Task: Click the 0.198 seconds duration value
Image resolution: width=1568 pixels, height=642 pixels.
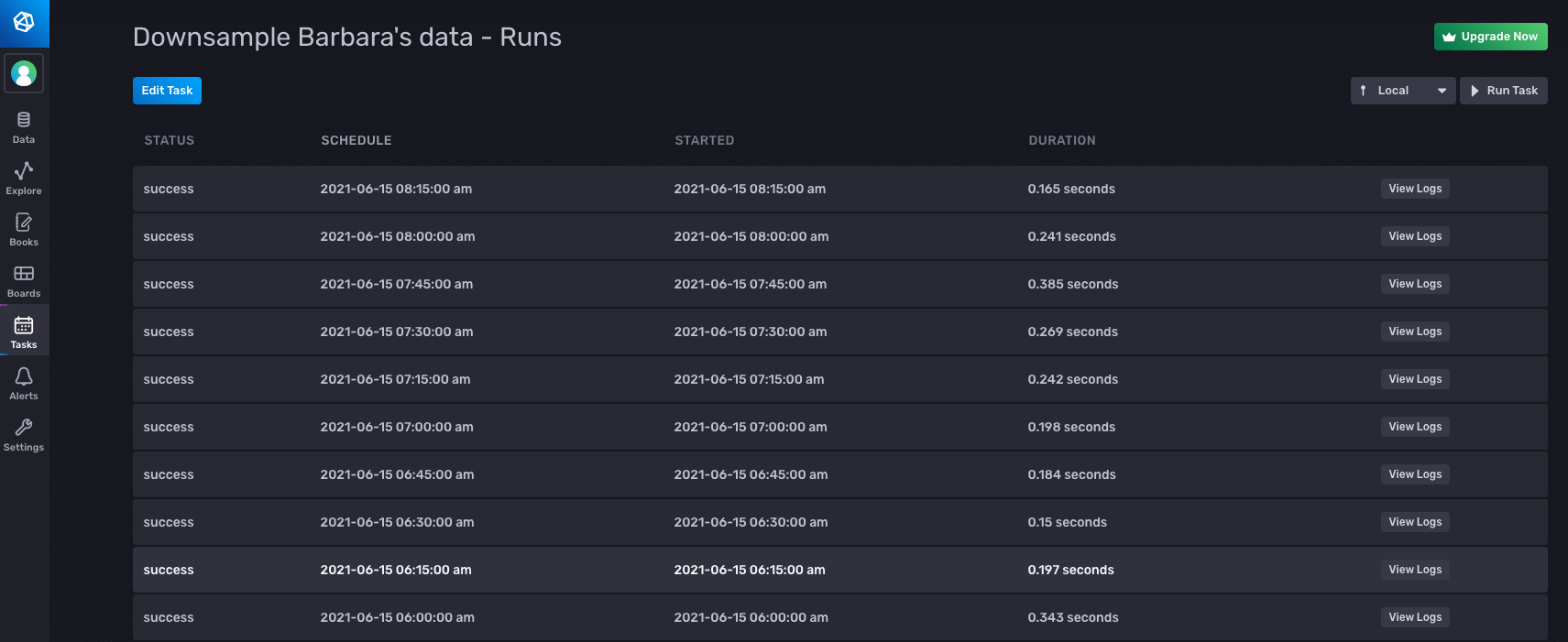Action: pos(1071,427)
